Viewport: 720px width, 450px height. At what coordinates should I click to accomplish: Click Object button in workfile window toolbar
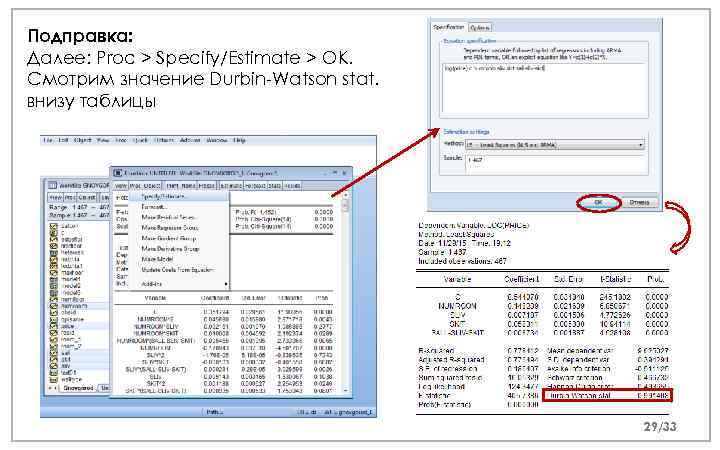(x=86, y=197)
